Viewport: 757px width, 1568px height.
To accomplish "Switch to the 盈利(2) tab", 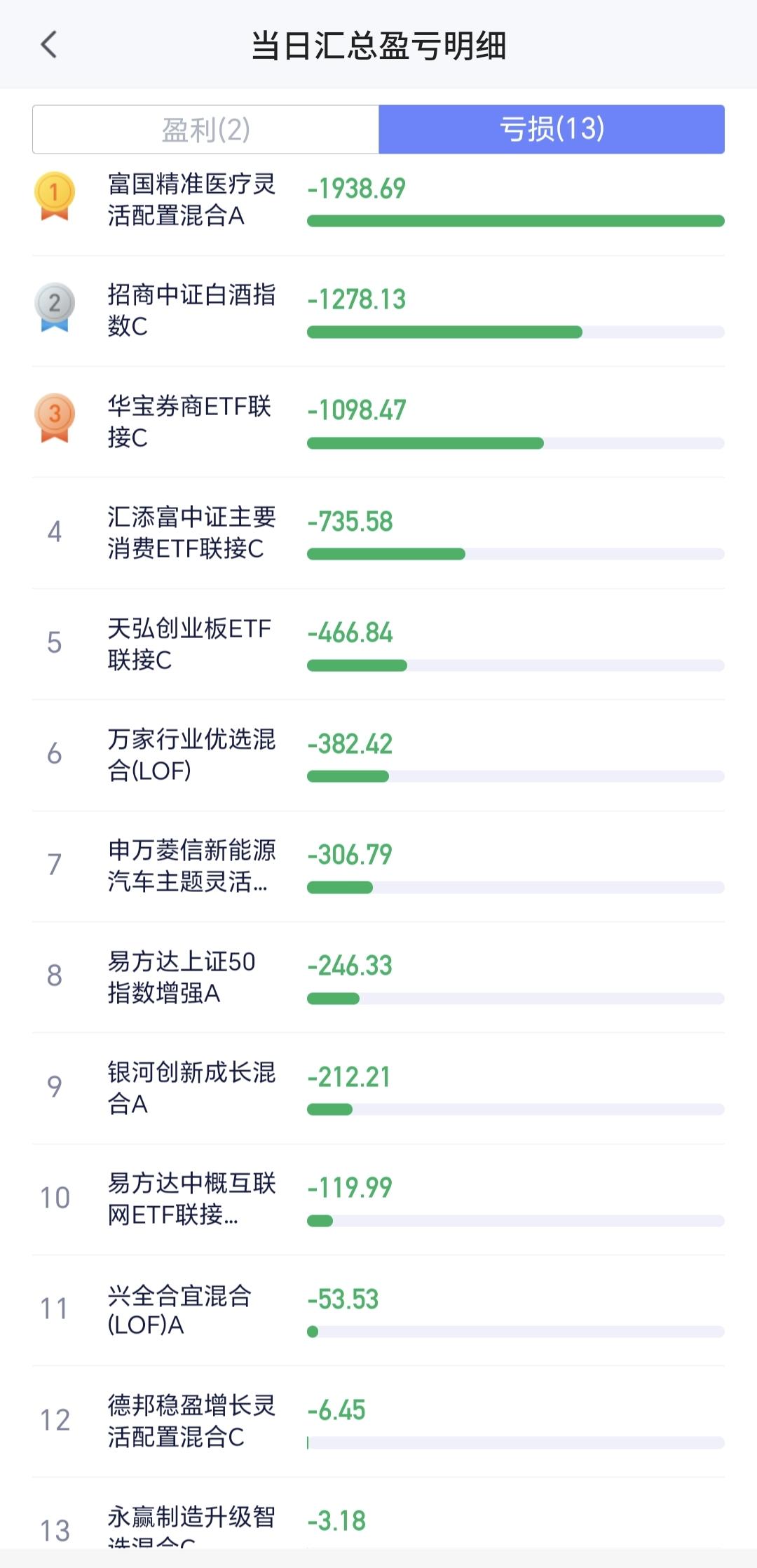I will (x=205, y=130).
